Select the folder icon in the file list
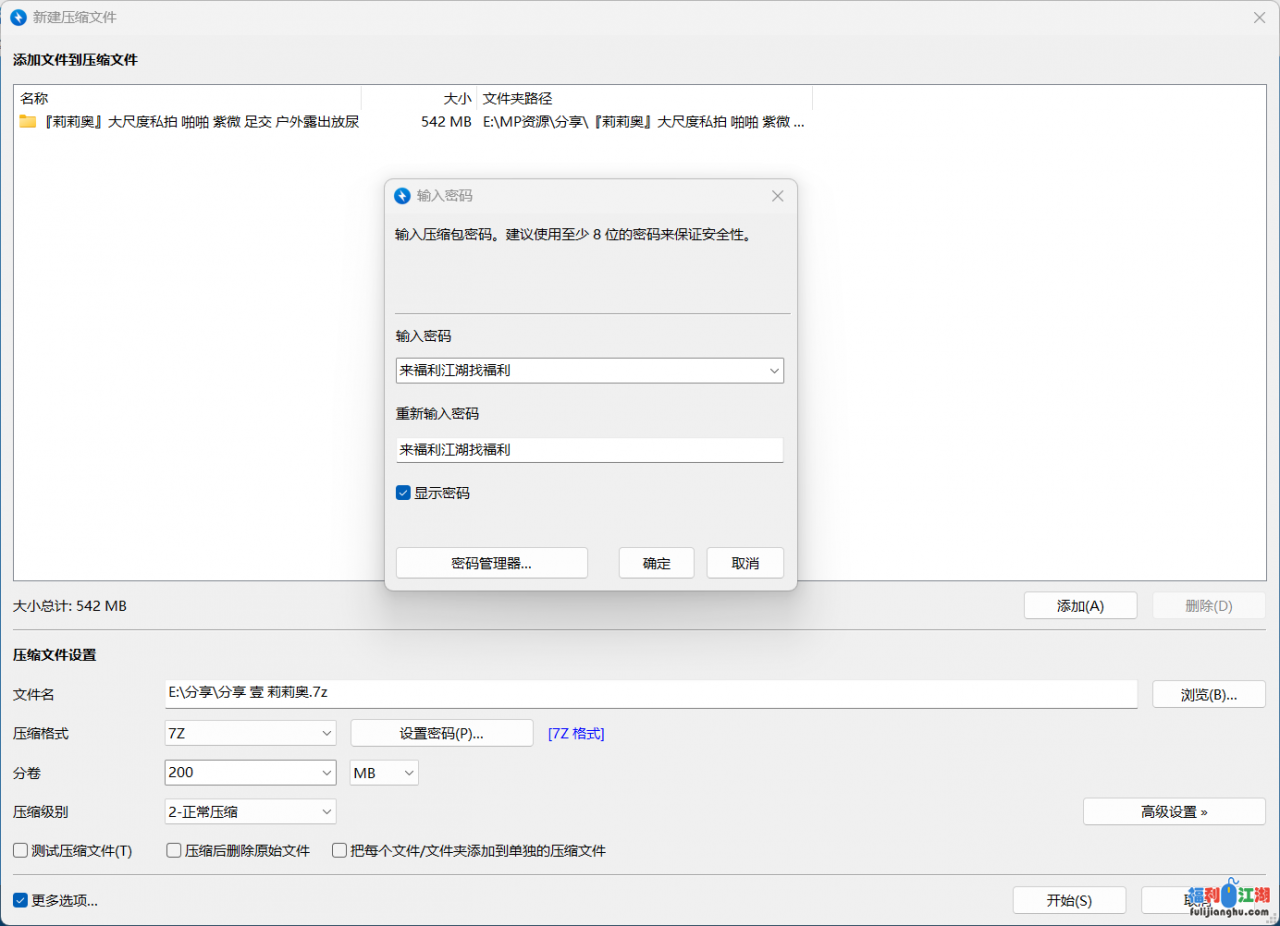This screenshot has width=1280, height=926. coord(28,122)
